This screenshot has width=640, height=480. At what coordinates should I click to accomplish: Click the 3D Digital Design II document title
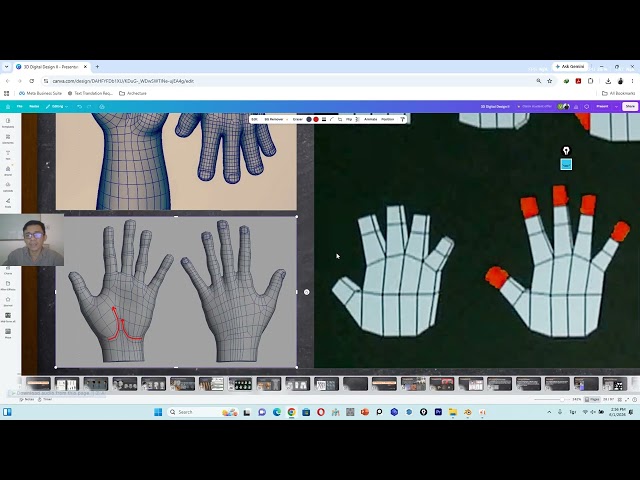pos(495,107)
